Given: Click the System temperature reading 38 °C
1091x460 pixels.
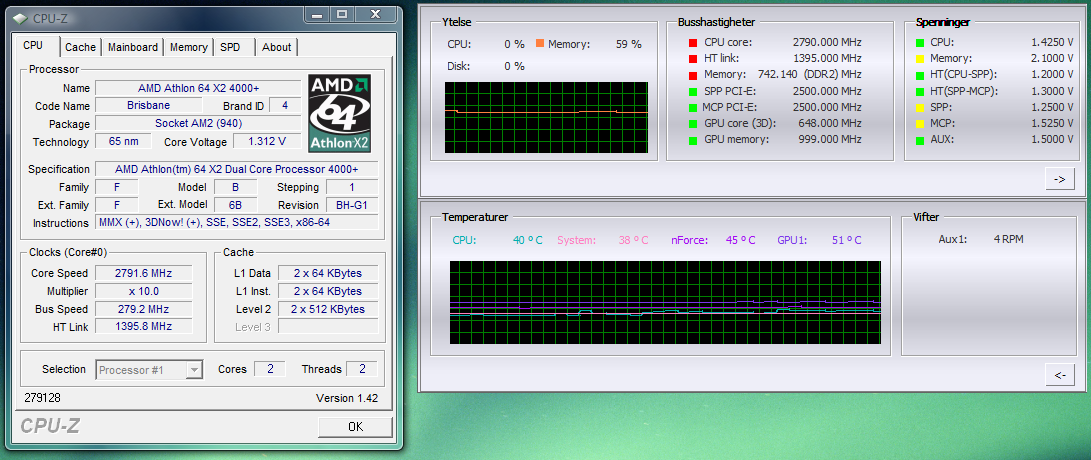Looking at the screenshot, I should (x=633, y=241).
